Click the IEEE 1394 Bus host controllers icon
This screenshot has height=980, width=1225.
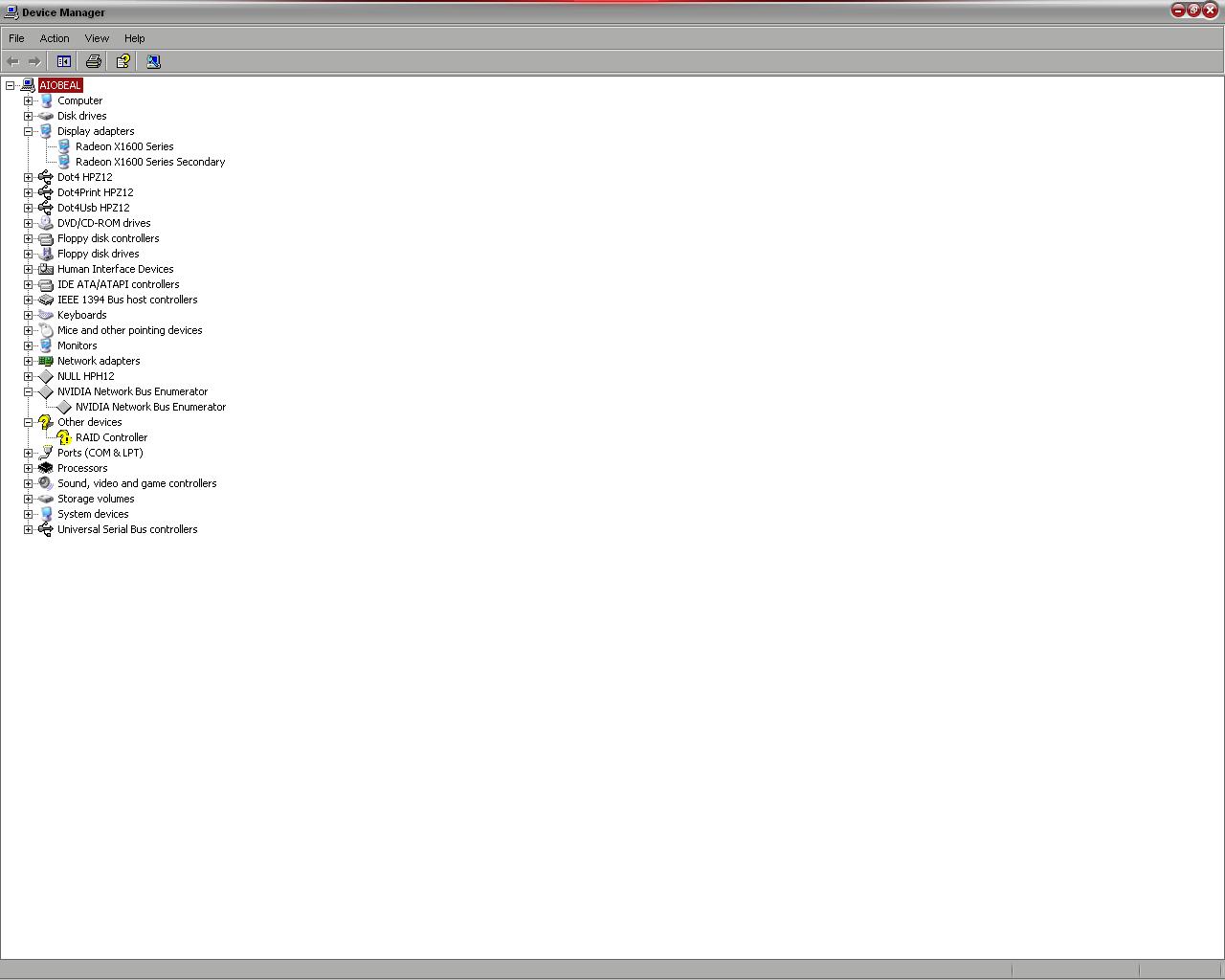click(46, 300)
